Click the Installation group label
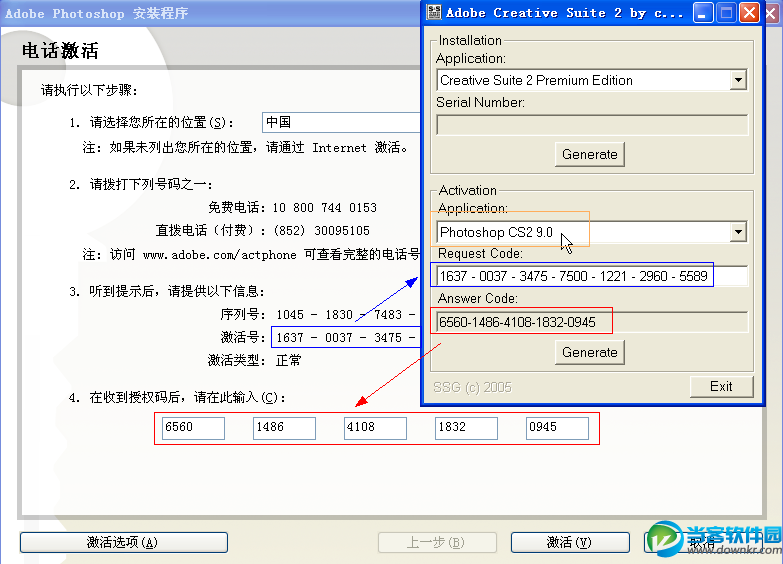 click(x=470, y=40)
